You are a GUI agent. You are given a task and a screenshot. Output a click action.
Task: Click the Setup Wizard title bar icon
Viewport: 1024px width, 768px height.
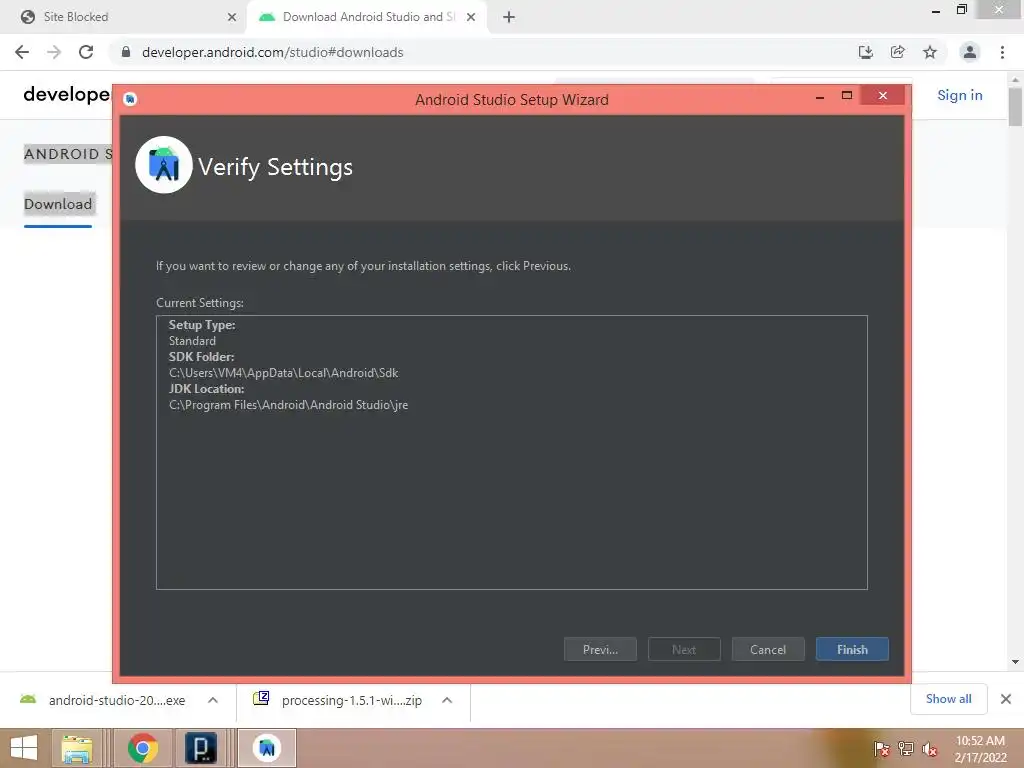pos(130,99)
